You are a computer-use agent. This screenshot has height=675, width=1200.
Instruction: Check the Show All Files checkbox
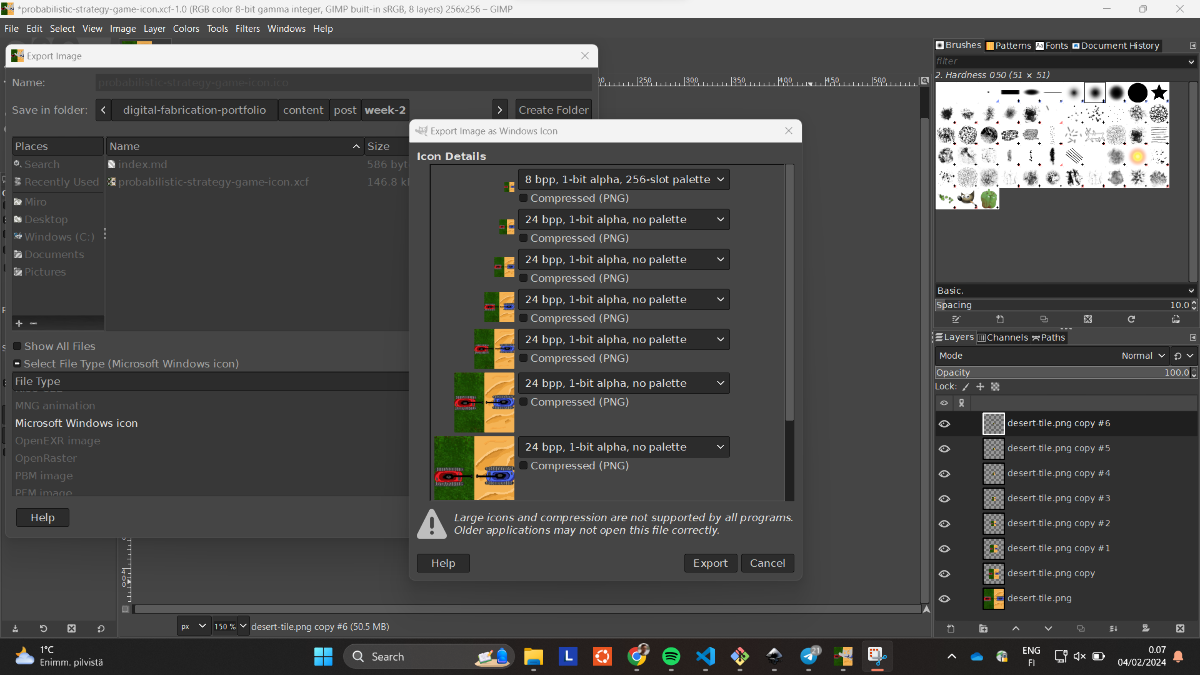tap(17, 346)
